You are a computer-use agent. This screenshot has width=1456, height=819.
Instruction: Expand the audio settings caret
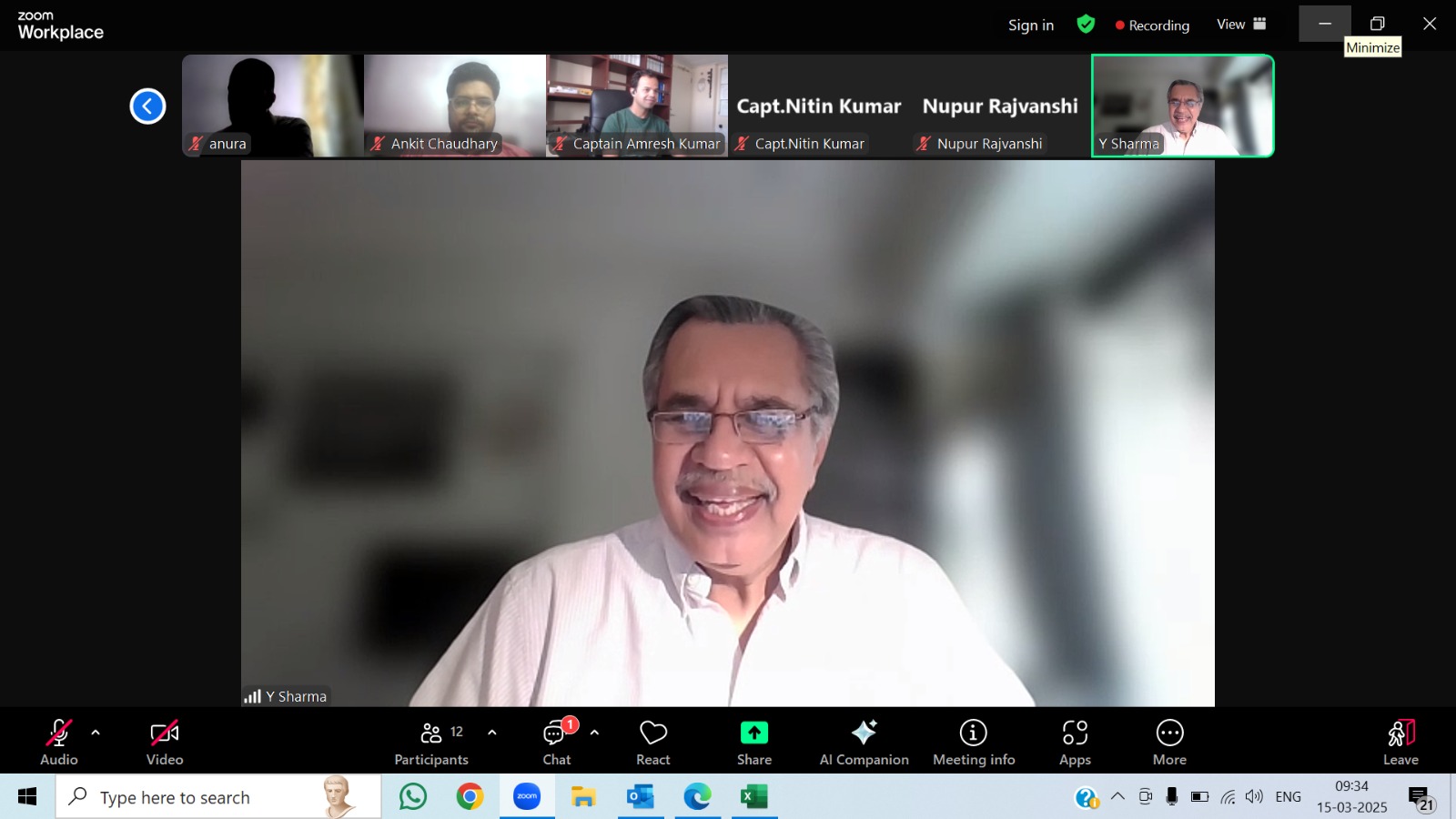click(x=96, y=733)
